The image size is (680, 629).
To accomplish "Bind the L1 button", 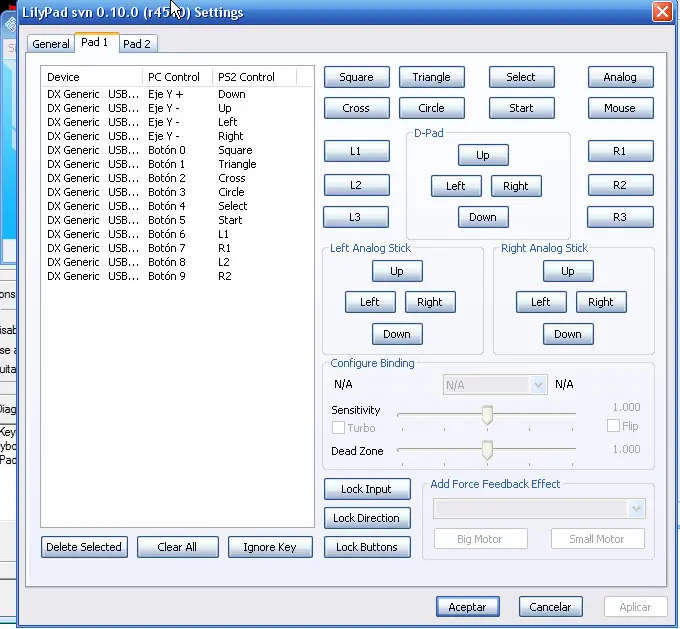I will click(356, 151).
